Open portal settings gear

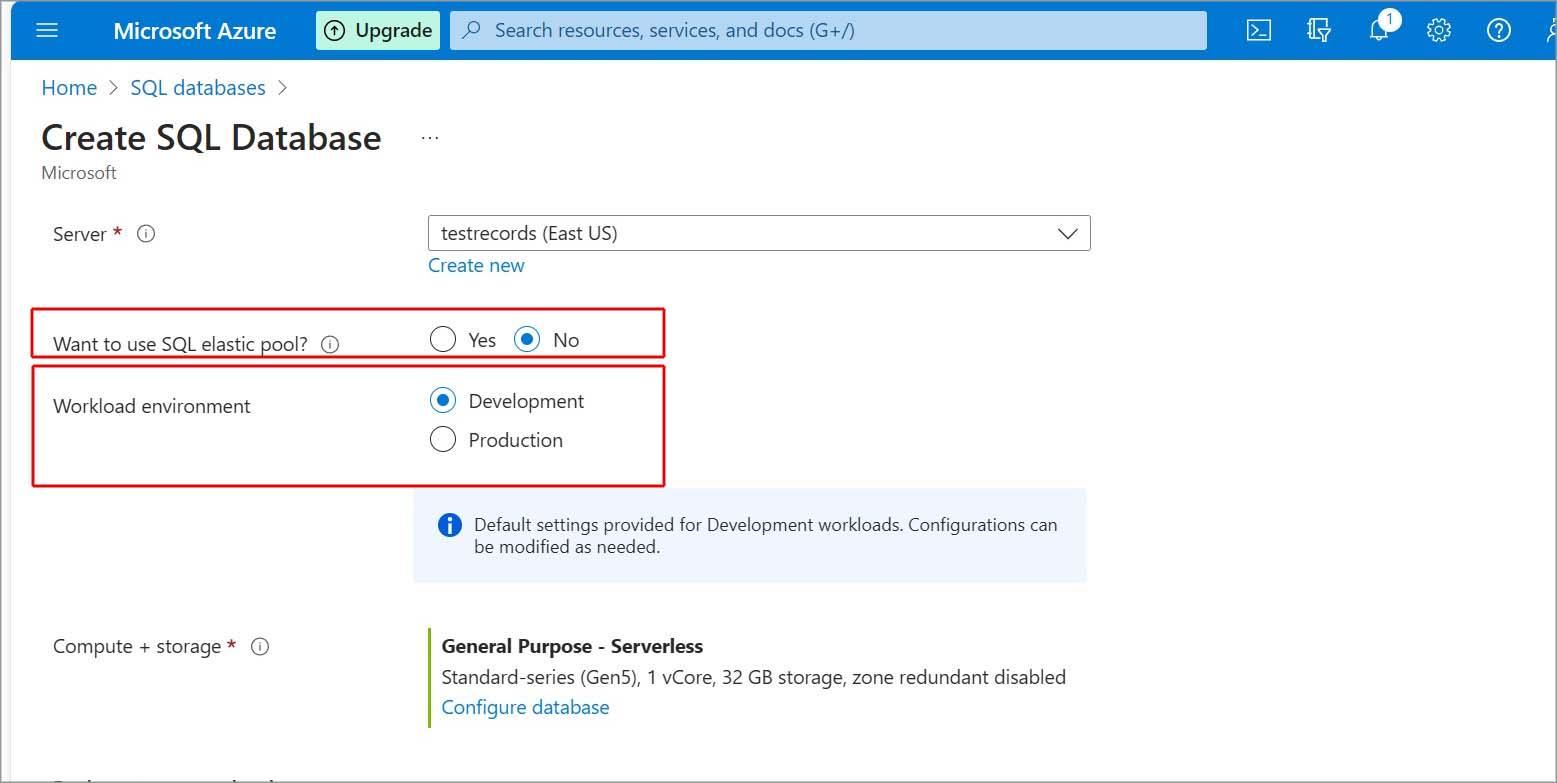(x=1439, y=30)
